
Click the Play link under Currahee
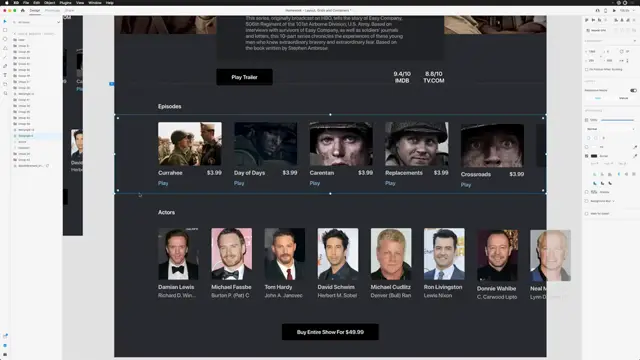[x=163, y=183]
